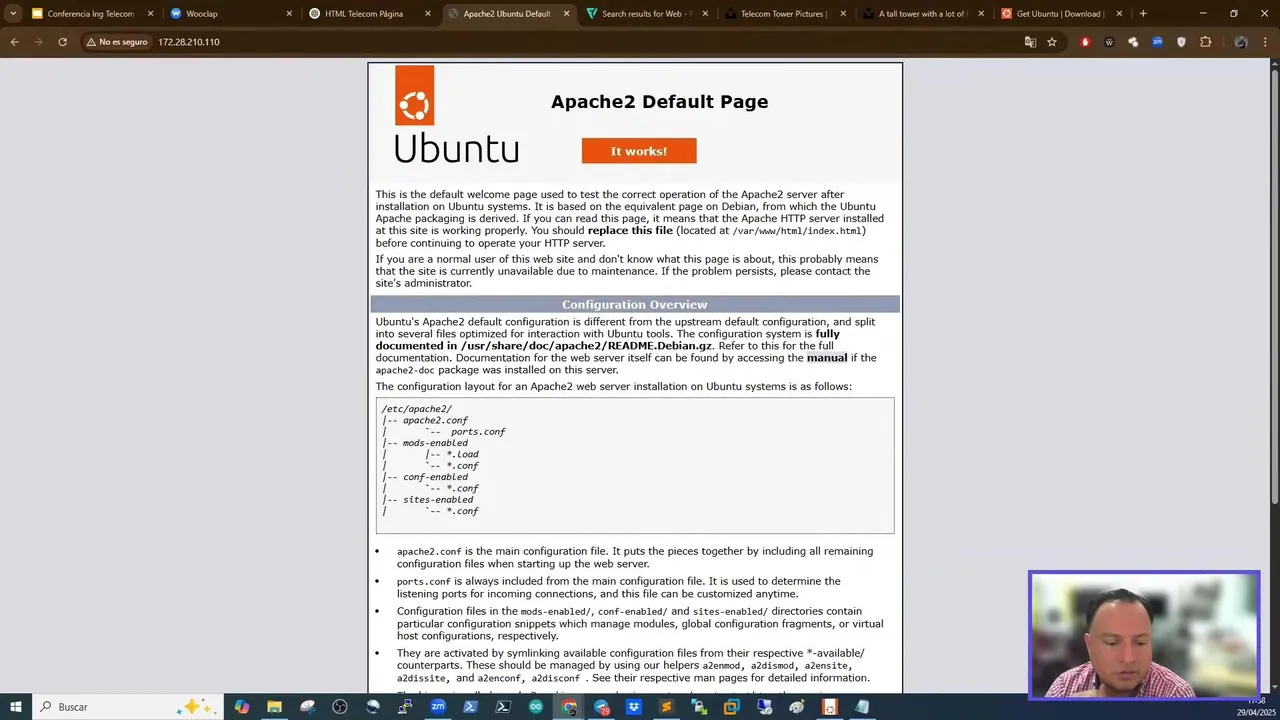The image size is (1280, 720).
Task: Click the 'Configuration Overview' section heading
Action: 635,305
